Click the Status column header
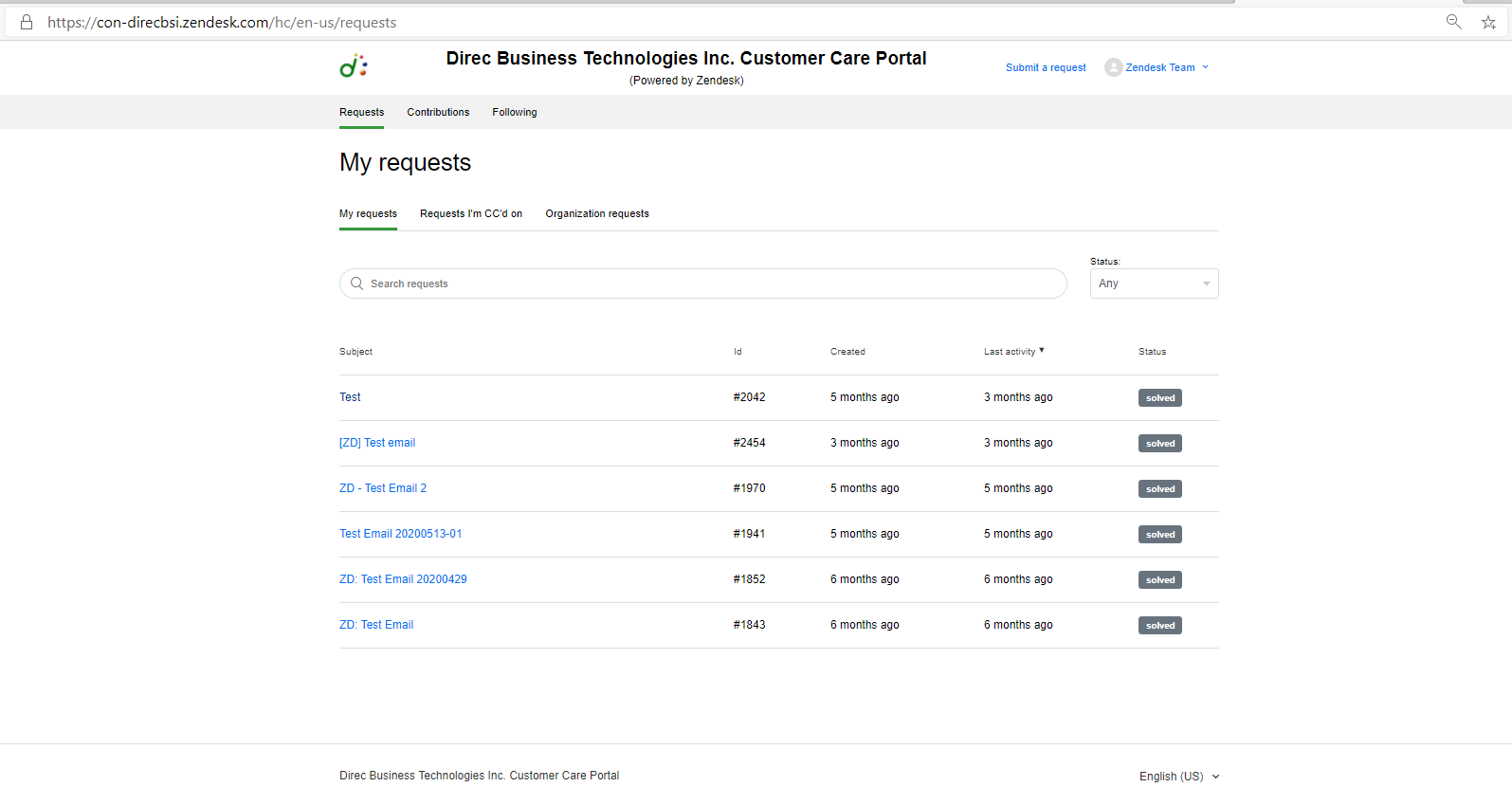The image size is (1512, 787). click(1152, 352)
